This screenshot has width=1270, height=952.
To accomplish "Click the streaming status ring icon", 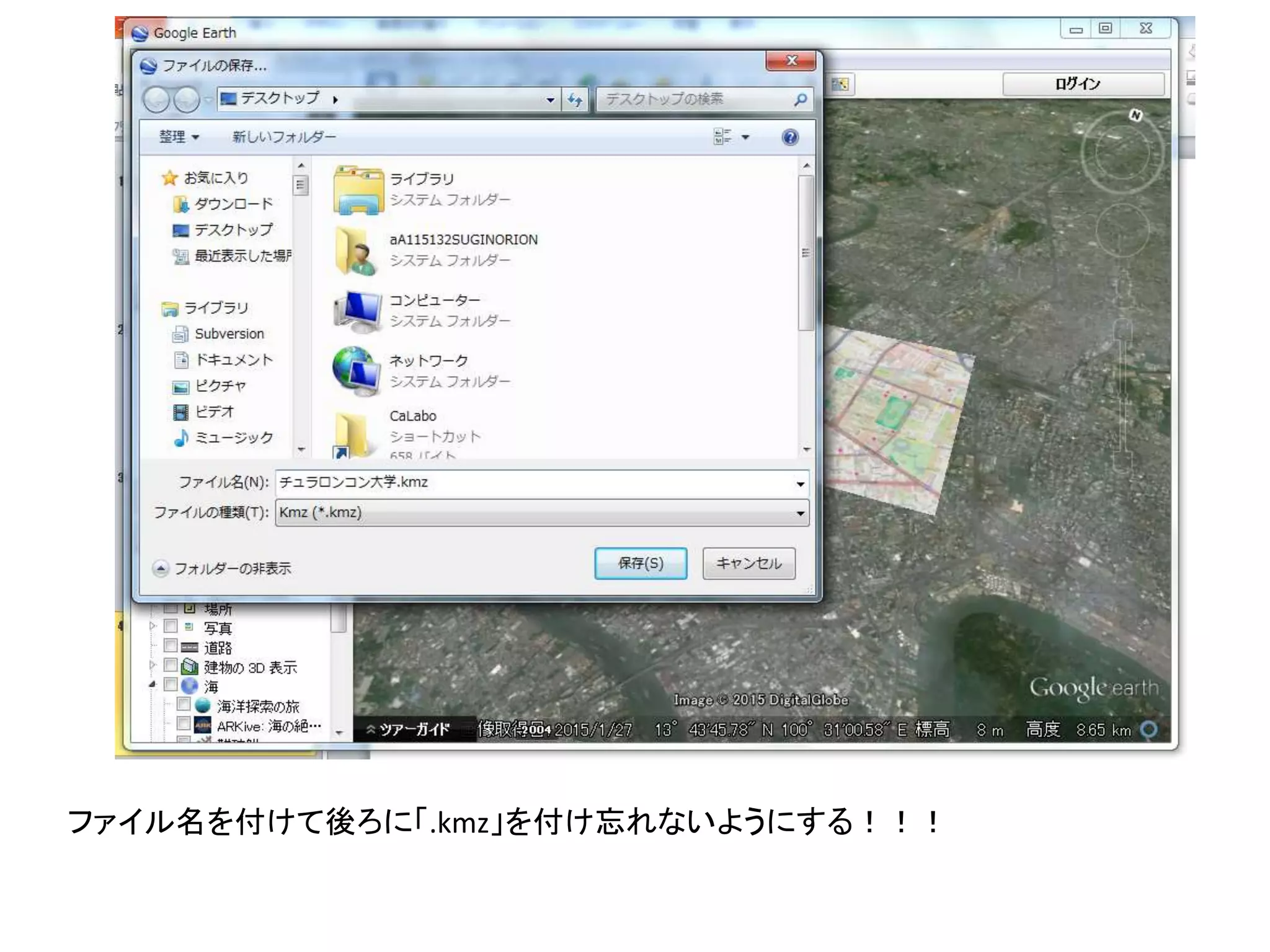I will click(1149, 730).
